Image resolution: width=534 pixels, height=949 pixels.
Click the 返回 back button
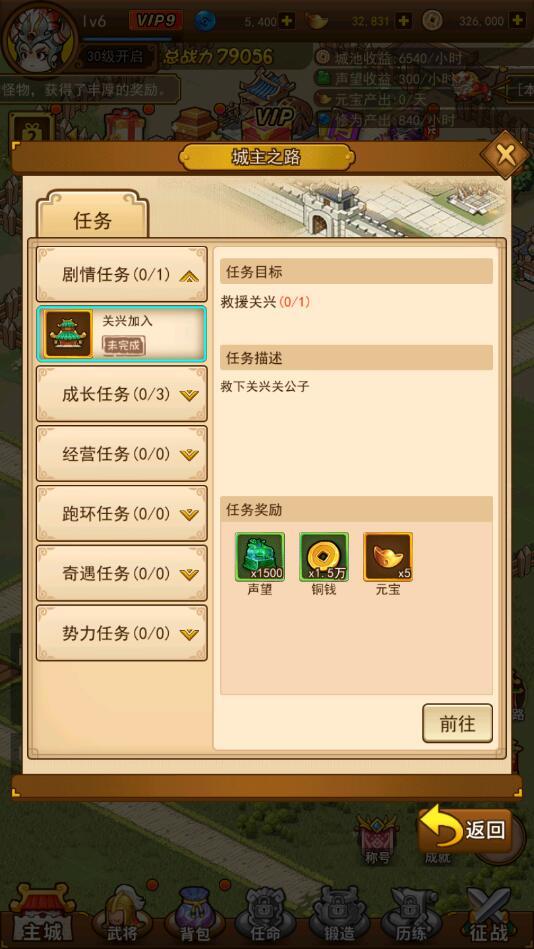click(465, 829)
